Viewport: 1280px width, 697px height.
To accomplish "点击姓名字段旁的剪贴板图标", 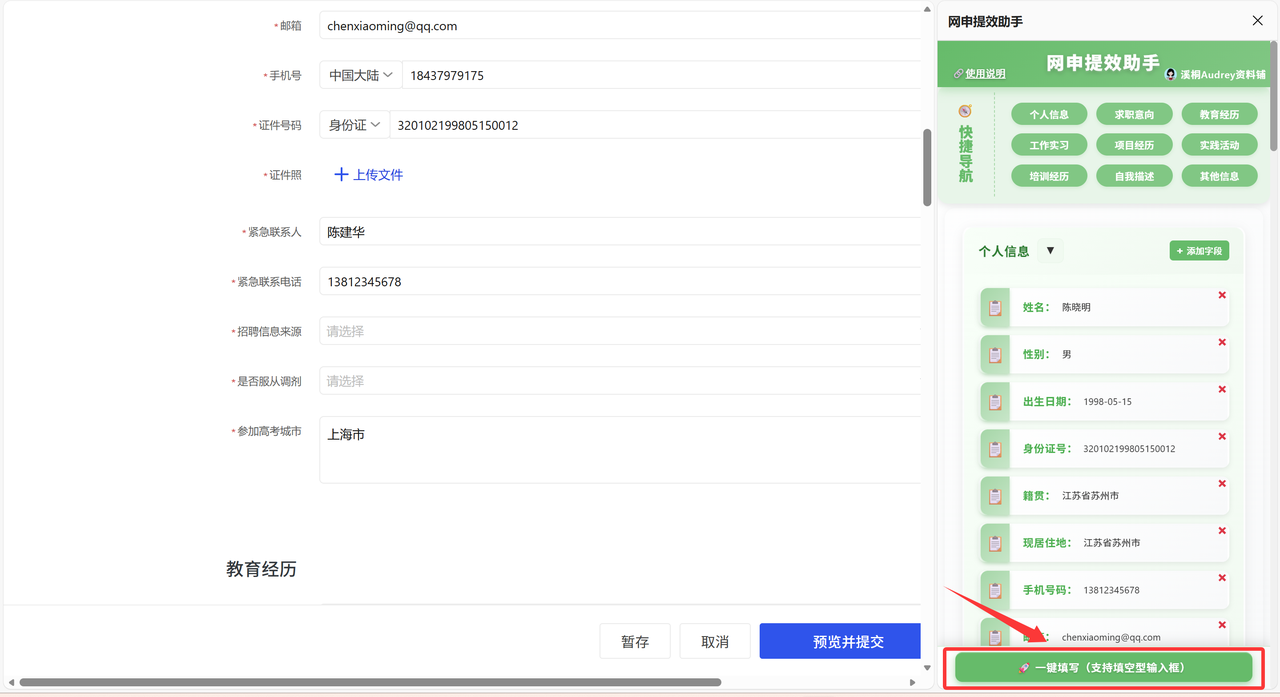I will (x=995, y=307).
